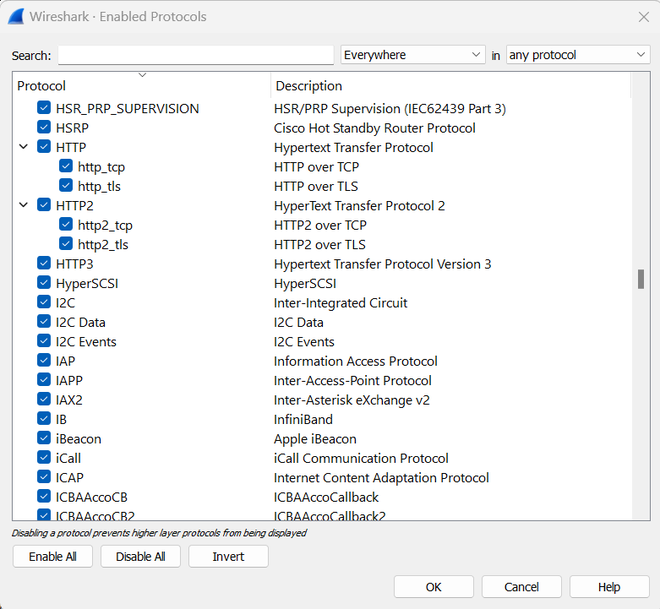Click the Hypertext Transfer Protocol description
Screen dimensions: 660x609
tap(354, 148)
